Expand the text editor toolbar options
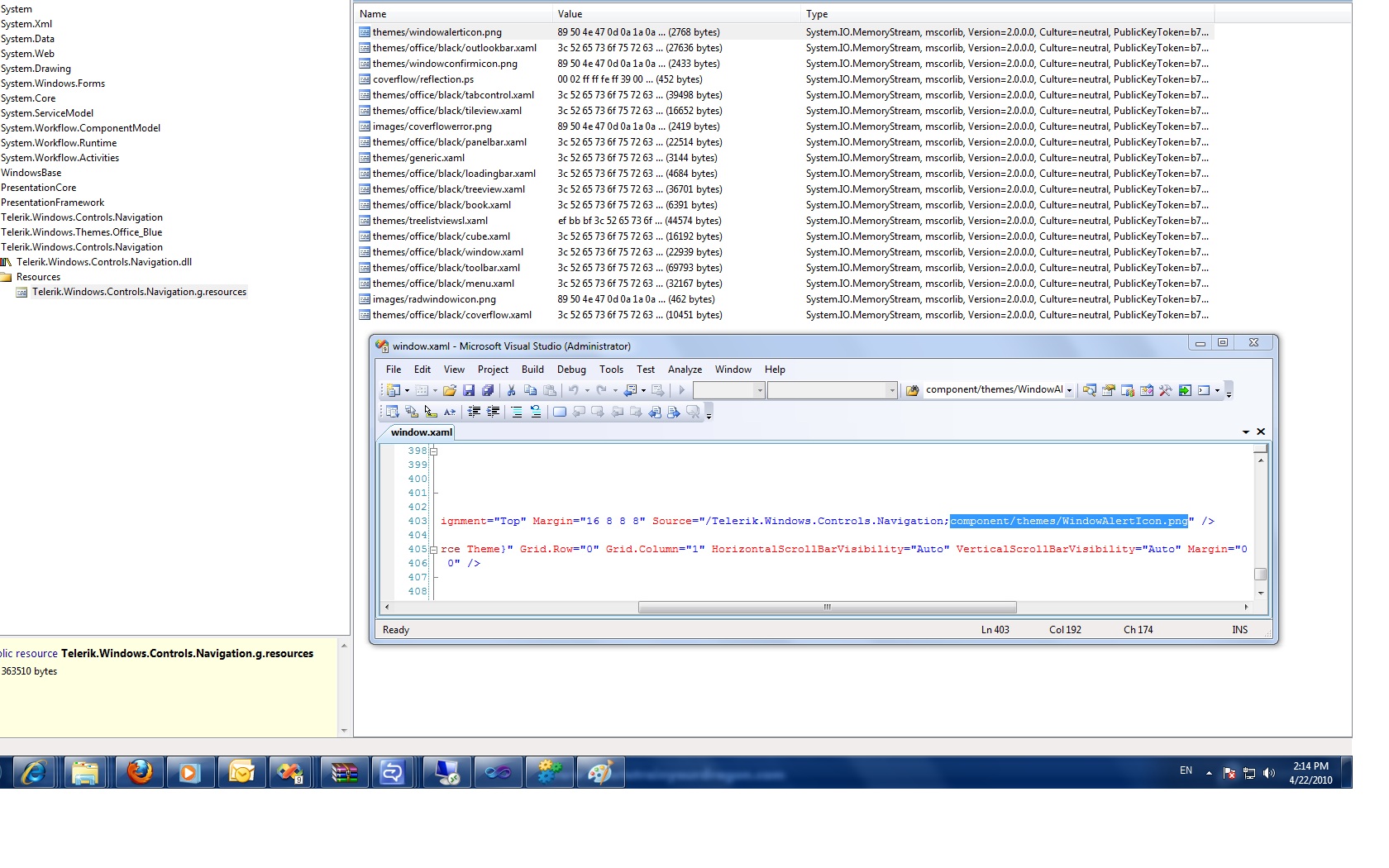1389x868 pixels. tap(709, 413)
